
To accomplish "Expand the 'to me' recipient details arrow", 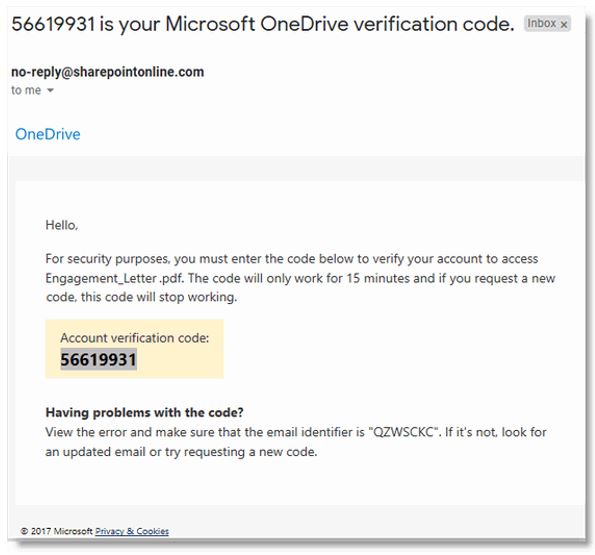I will pyautogui.click(x=50, y=91).
